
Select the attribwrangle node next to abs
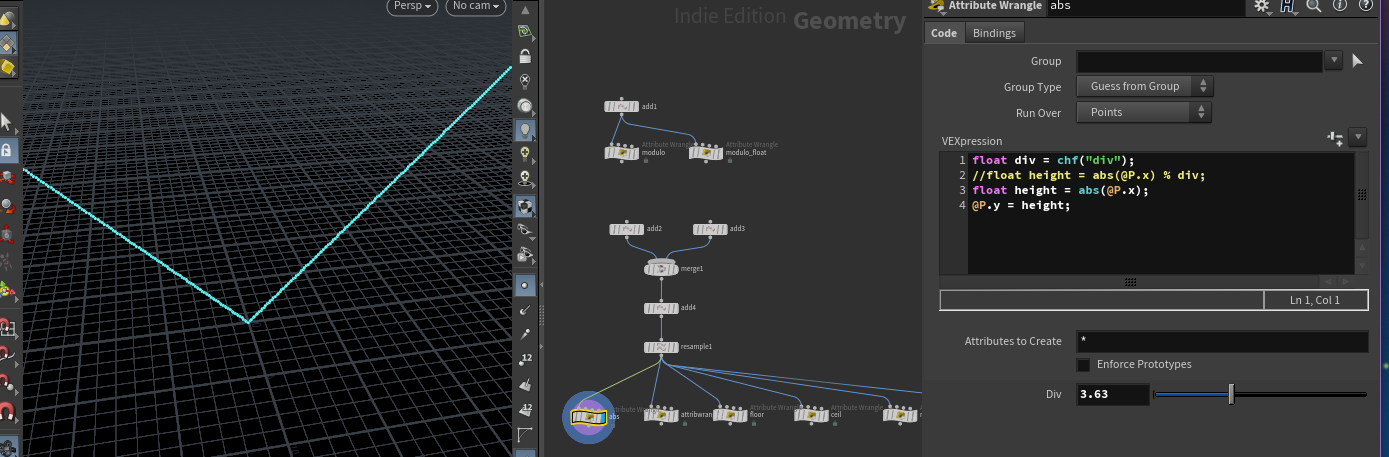(x=662, y=414)
